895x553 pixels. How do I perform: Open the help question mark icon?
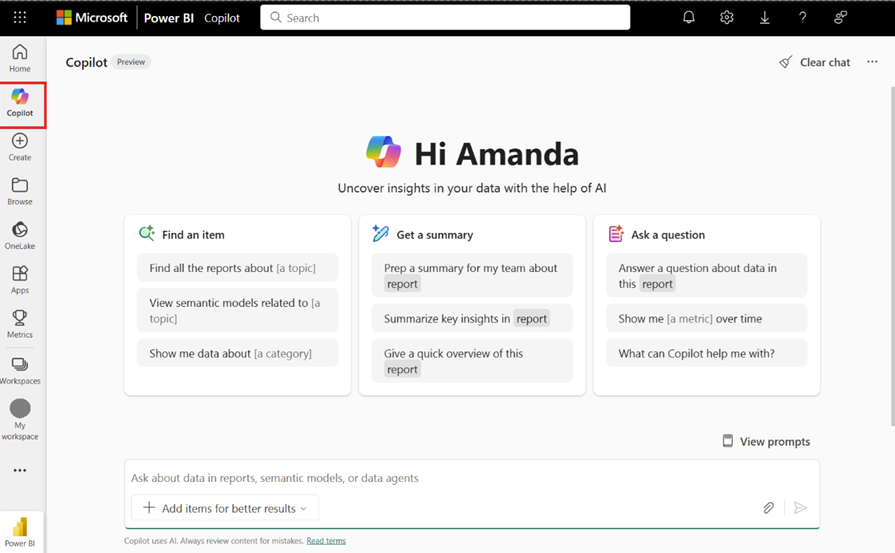tap(803, 18)
